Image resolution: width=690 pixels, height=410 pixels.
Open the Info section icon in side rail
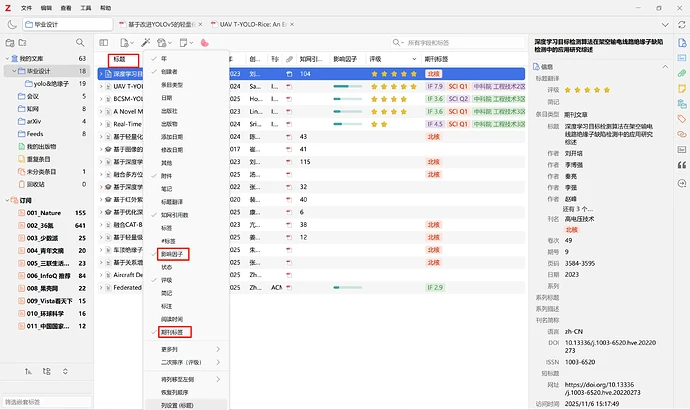coord(682,43)
